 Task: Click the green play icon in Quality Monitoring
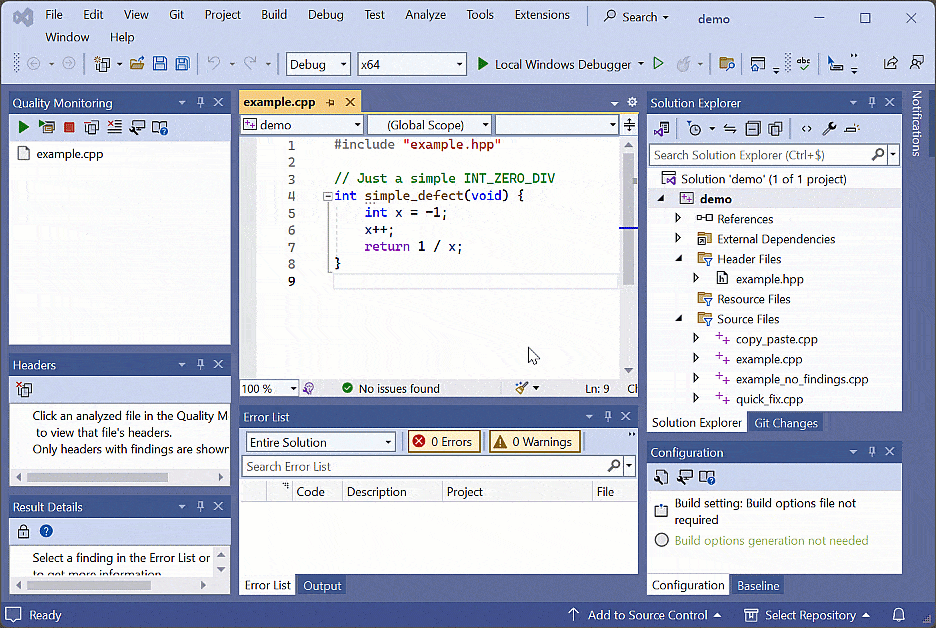23,127
